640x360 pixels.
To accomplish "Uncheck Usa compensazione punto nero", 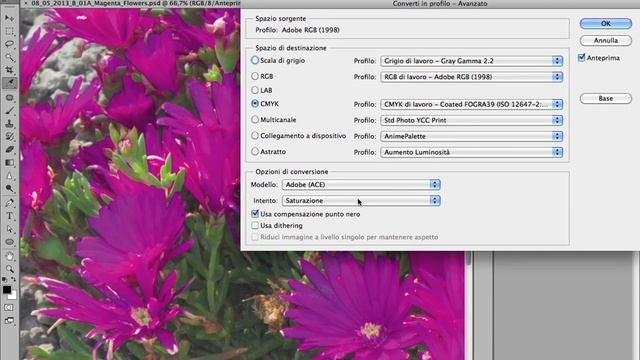I will click(x=255, y=213).
